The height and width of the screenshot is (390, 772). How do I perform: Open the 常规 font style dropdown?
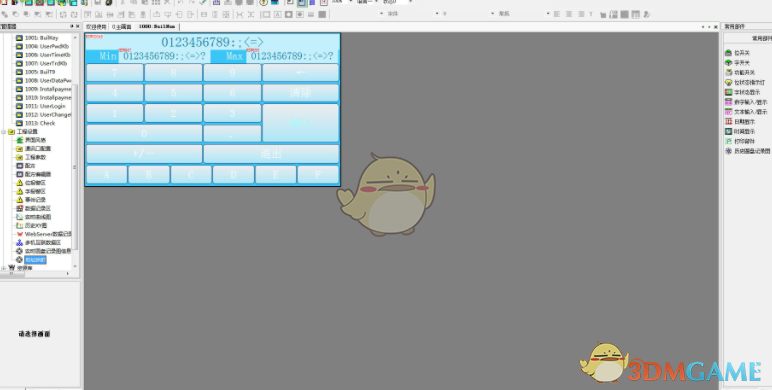point(547,14)
